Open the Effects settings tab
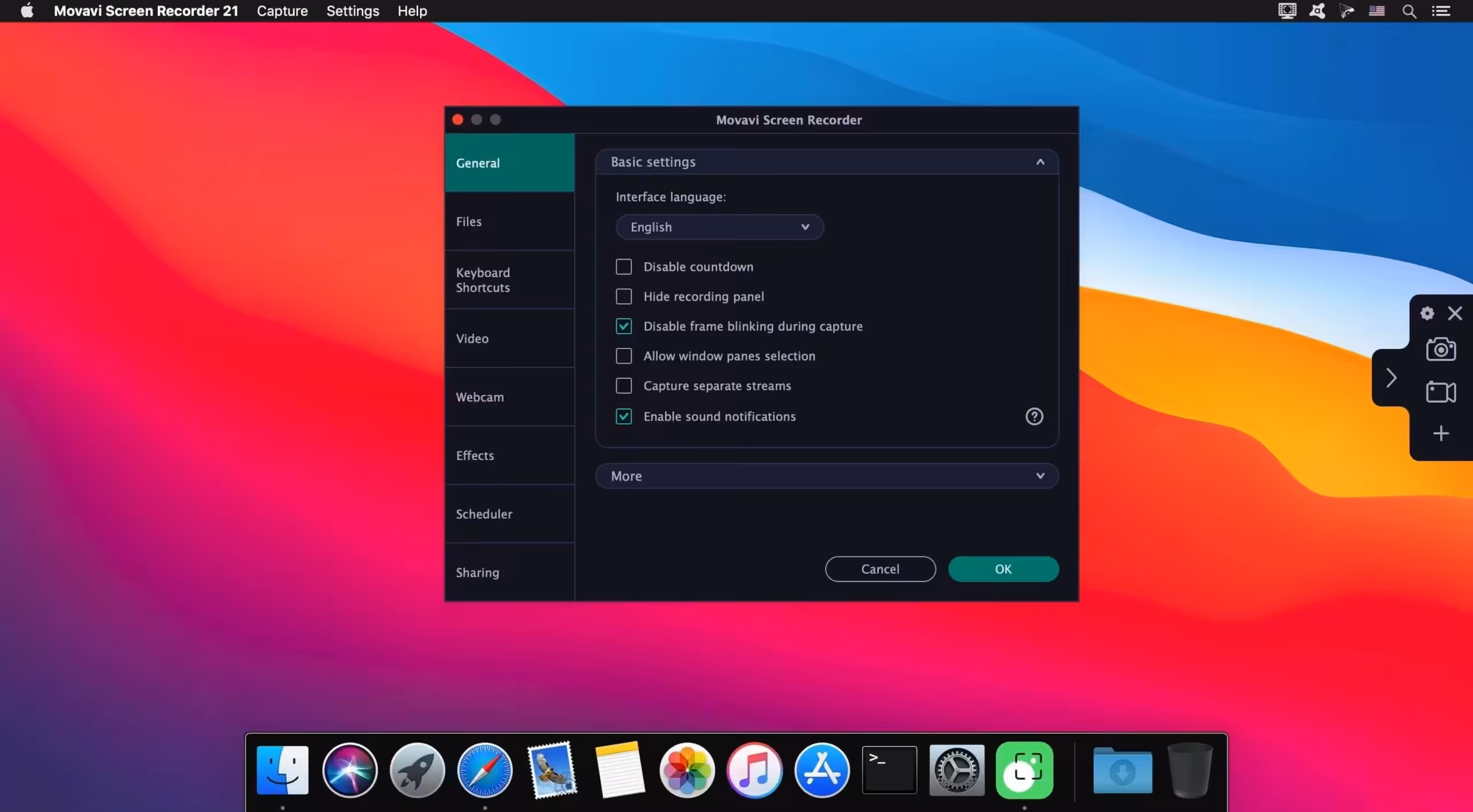The image size is (1473, 812). [510, 455]
